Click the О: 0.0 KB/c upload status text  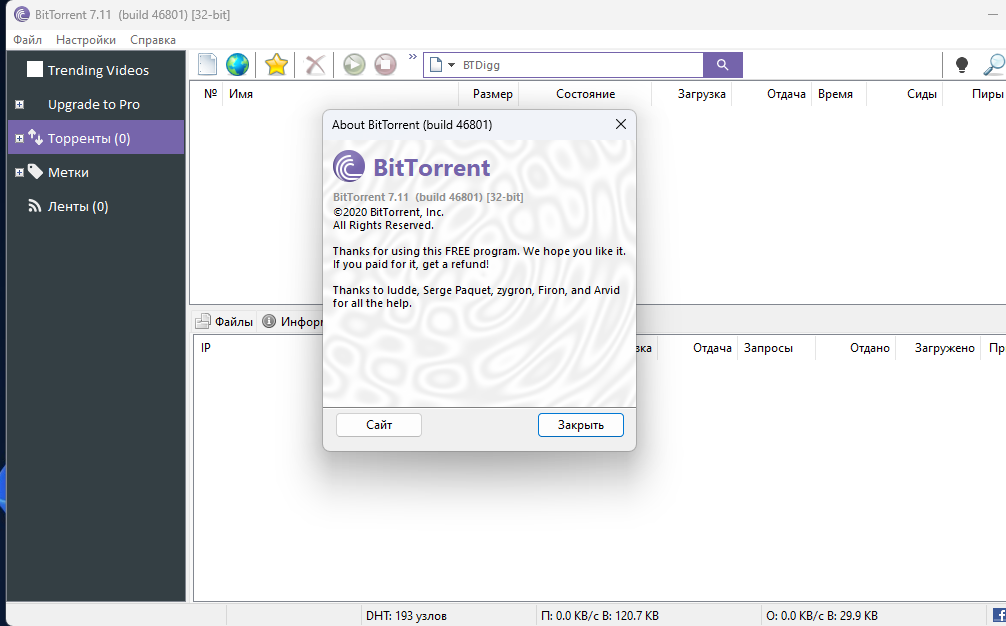click(821, 616)
